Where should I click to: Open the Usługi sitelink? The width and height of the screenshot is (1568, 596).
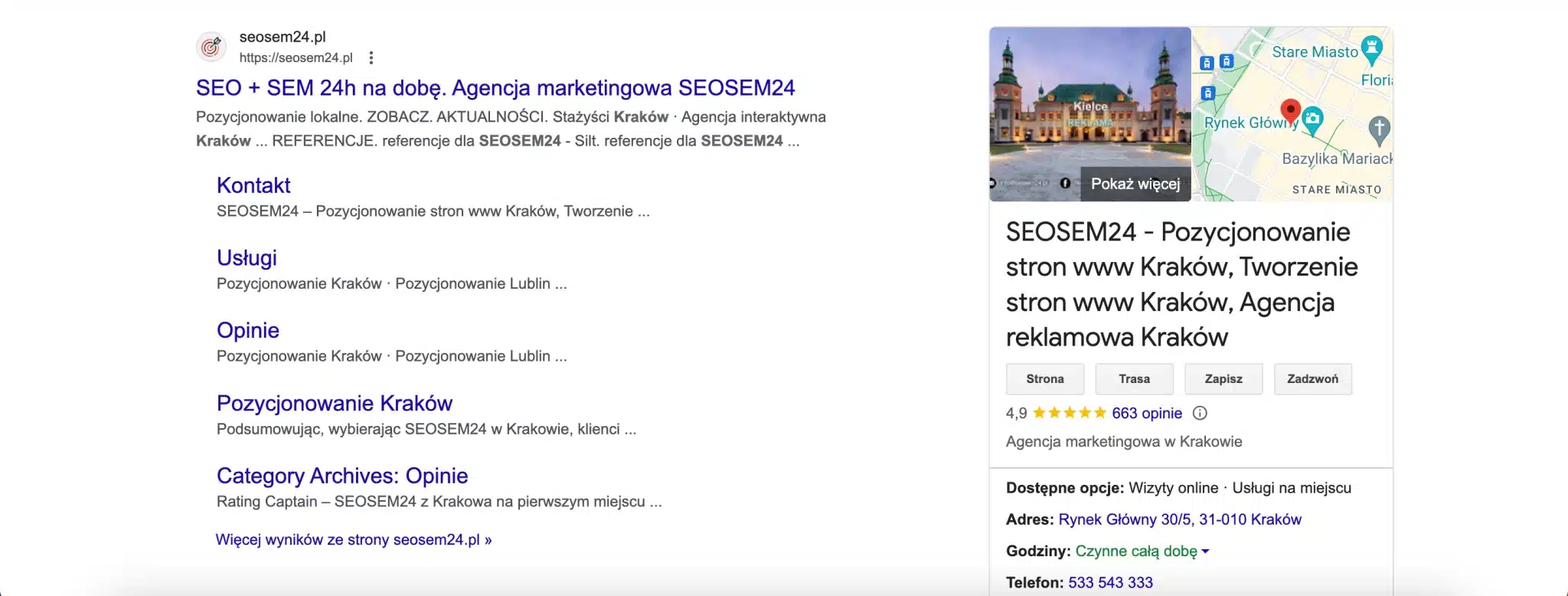[247, 258]
